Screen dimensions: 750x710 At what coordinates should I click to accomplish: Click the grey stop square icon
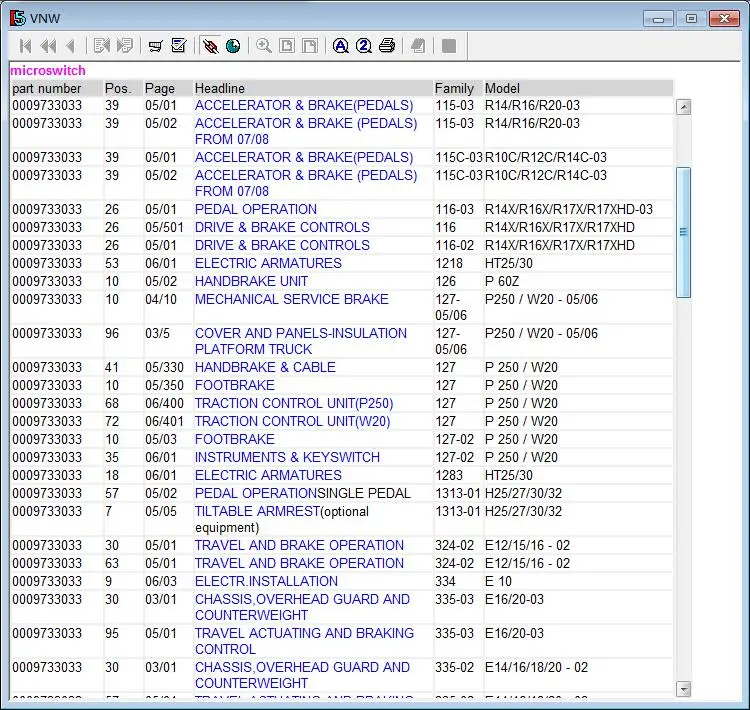(x=449, y=46)
